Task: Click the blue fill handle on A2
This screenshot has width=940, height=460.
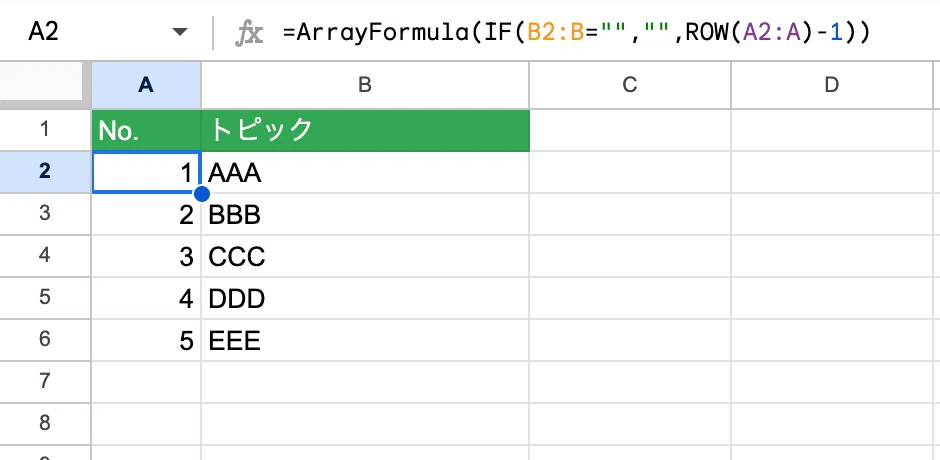Action: pyautogui.click(x=202, y=194)
